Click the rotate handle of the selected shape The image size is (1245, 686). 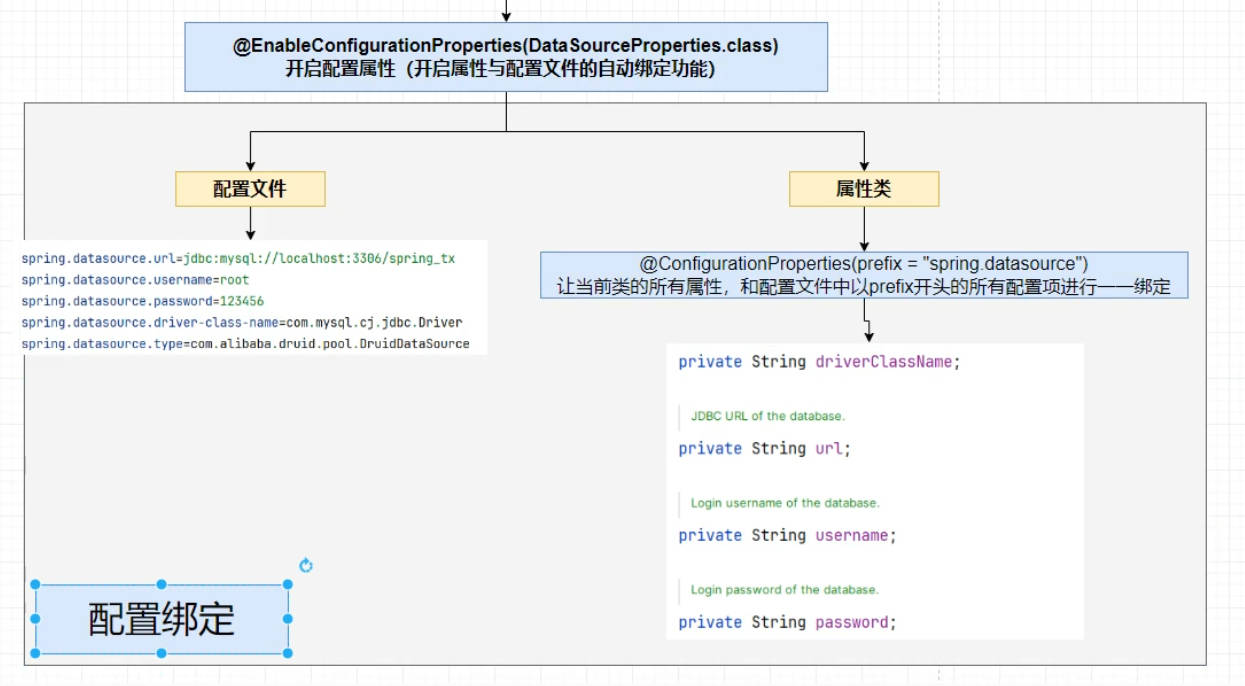pyautogui.click(x=306, y=565)
